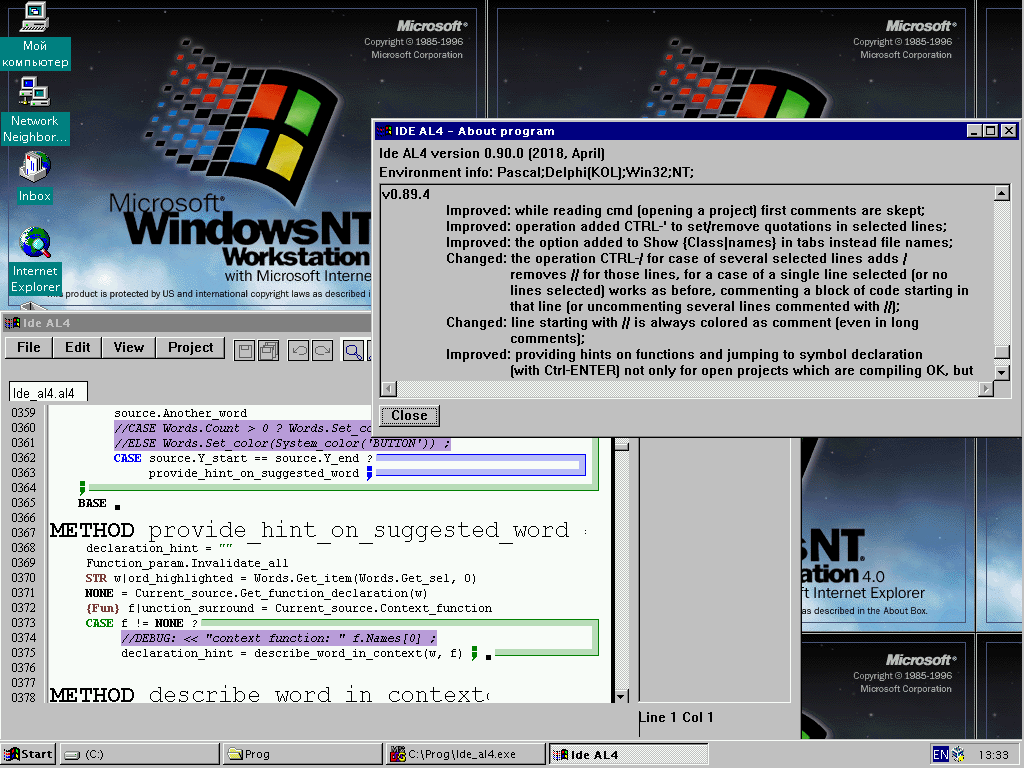Minimize the About program dialog
Screen dimensions: 1024x768
click(x=974, y=131)
